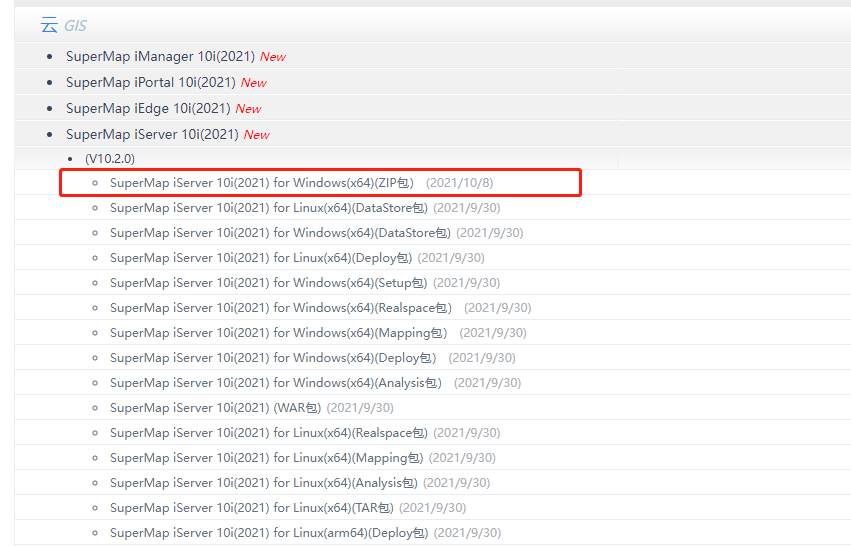The image size is (851, 546).
Task: Click the New badge beside iEdge
Action: (x=249, y=109)
